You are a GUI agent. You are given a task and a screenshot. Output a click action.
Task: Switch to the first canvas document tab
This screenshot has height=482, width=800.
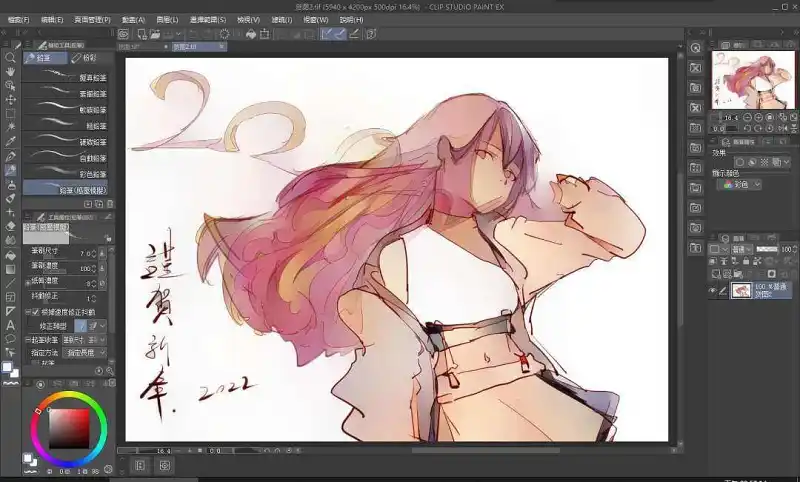143,47
